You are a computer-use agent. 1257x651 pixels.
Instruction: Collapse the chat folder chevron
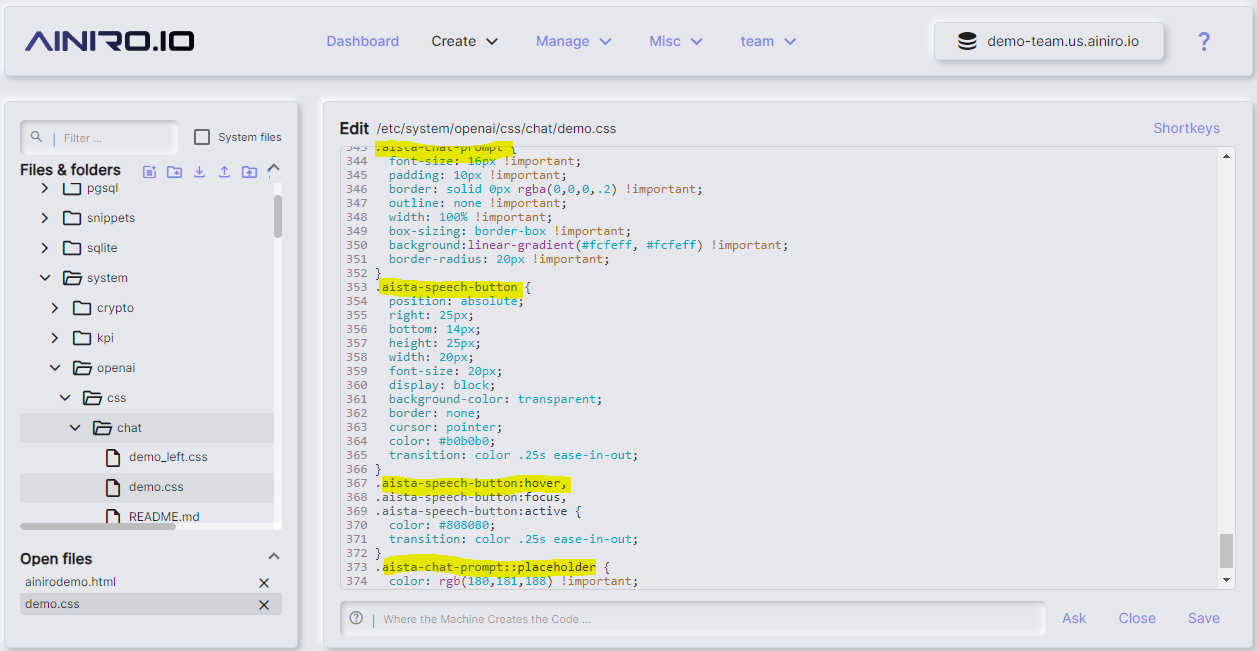75,427
